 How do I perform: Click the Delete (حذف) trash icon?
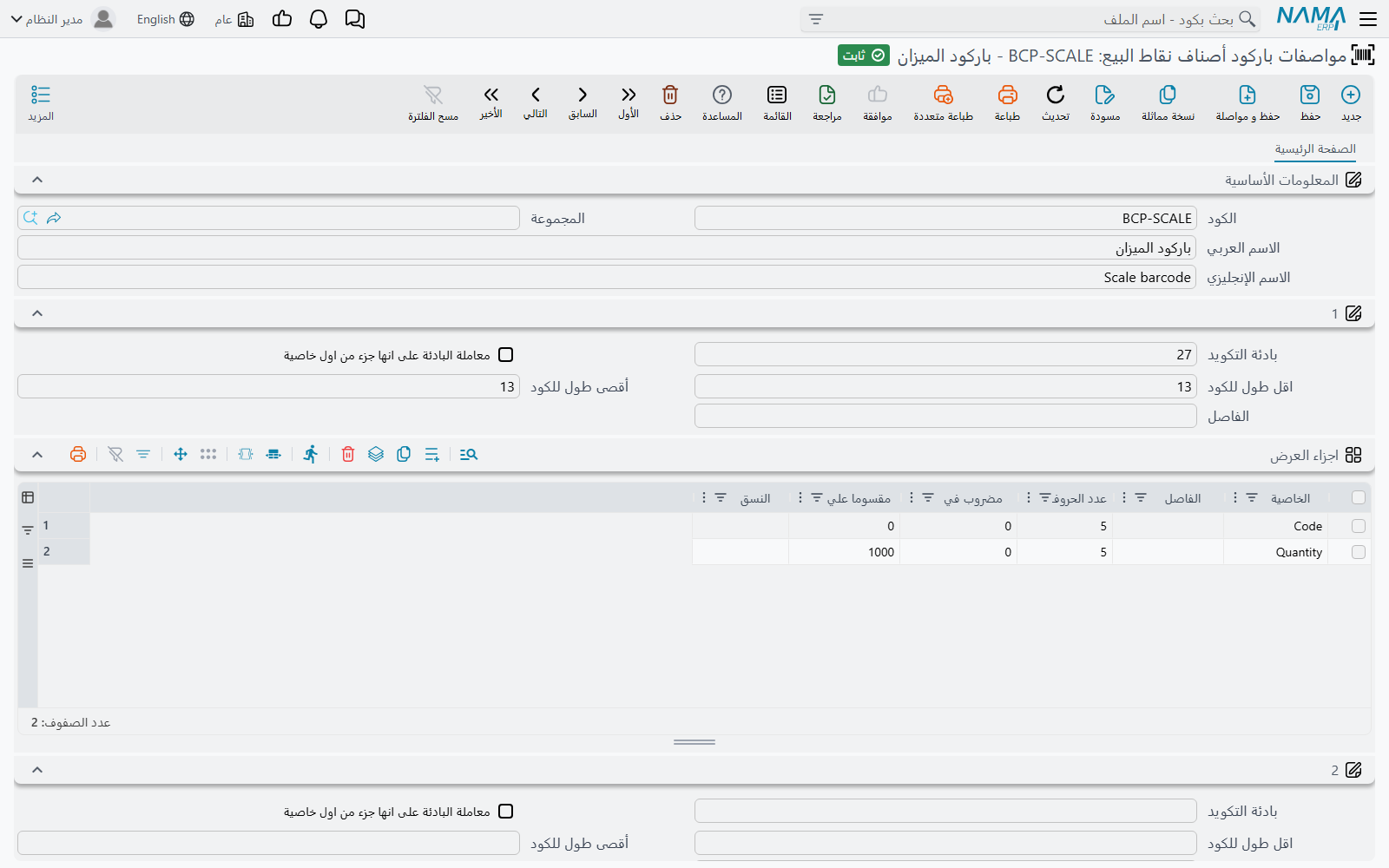[670, 95]
